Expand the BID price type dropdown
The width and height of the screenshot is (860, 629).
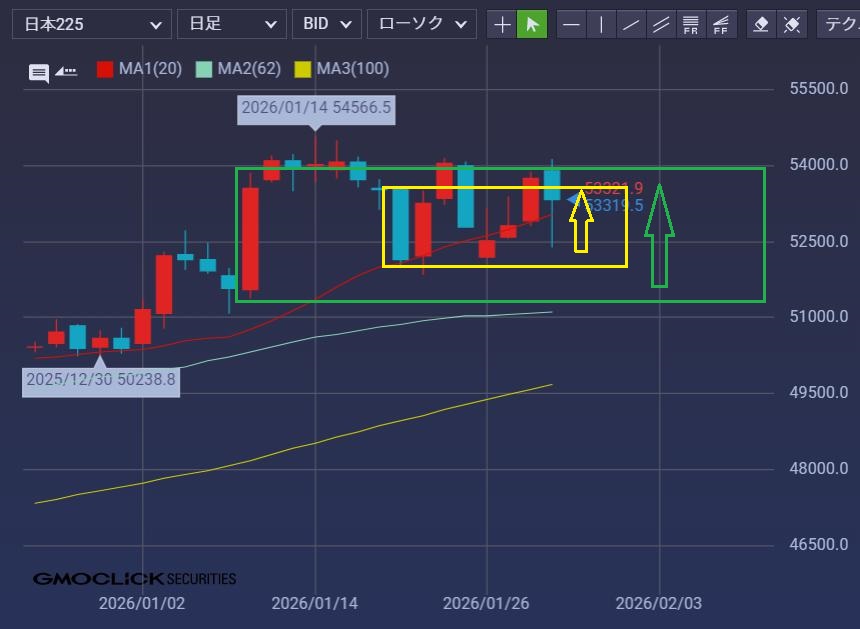click(326, 24)
